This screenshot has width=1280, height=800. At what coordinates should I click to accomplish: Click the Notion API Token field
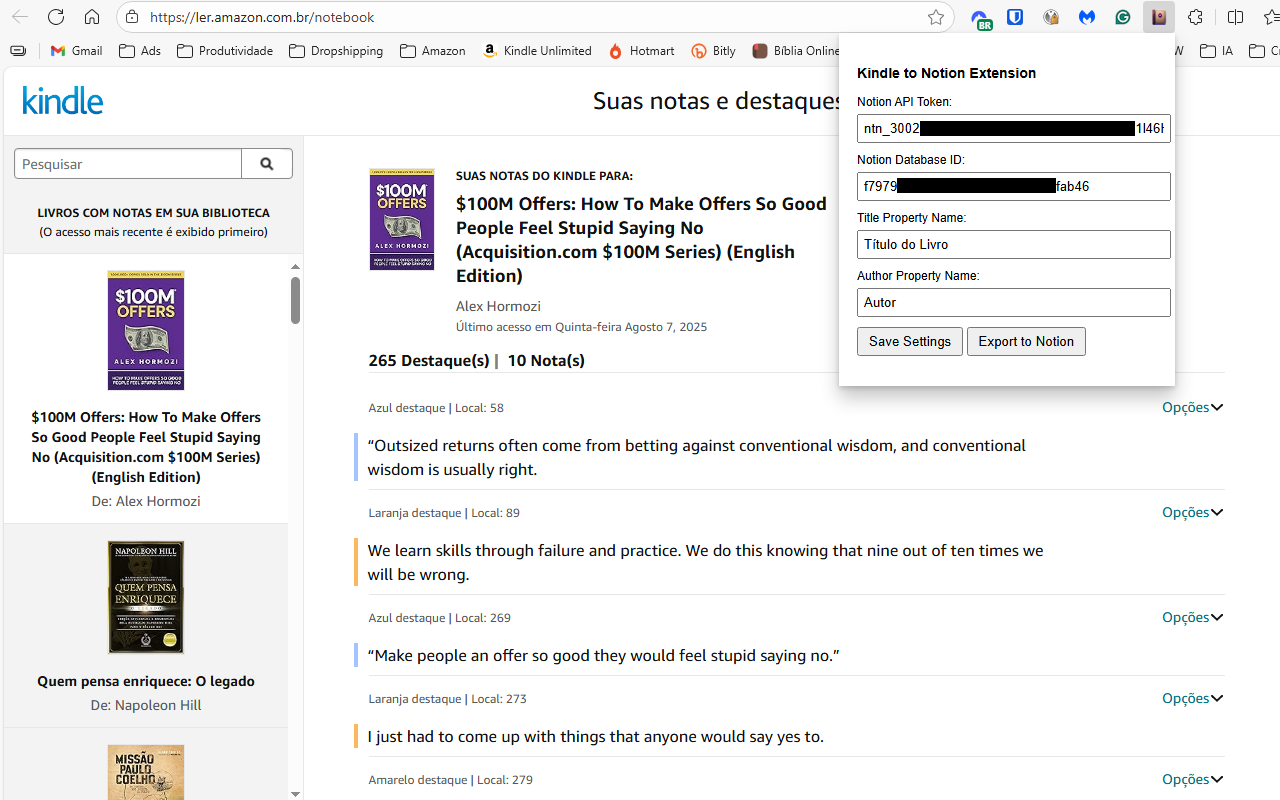point(1014,129)
